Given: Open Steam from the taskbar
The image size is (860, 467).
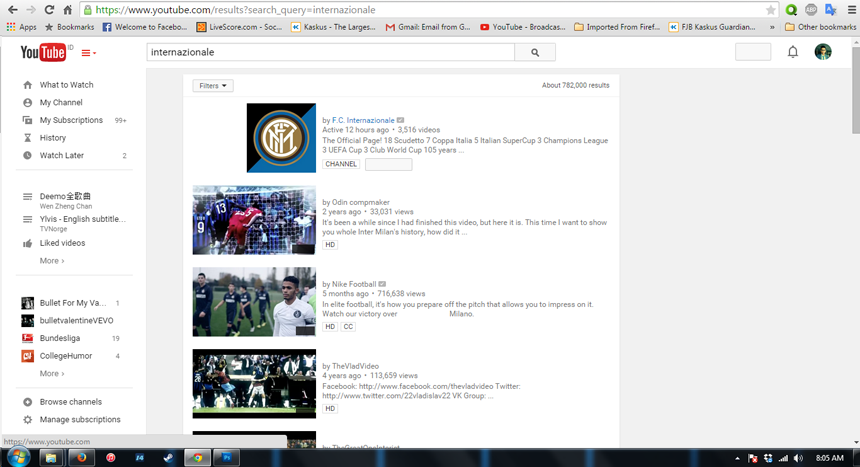Looking at the screenshot, I should coord(168,457).
